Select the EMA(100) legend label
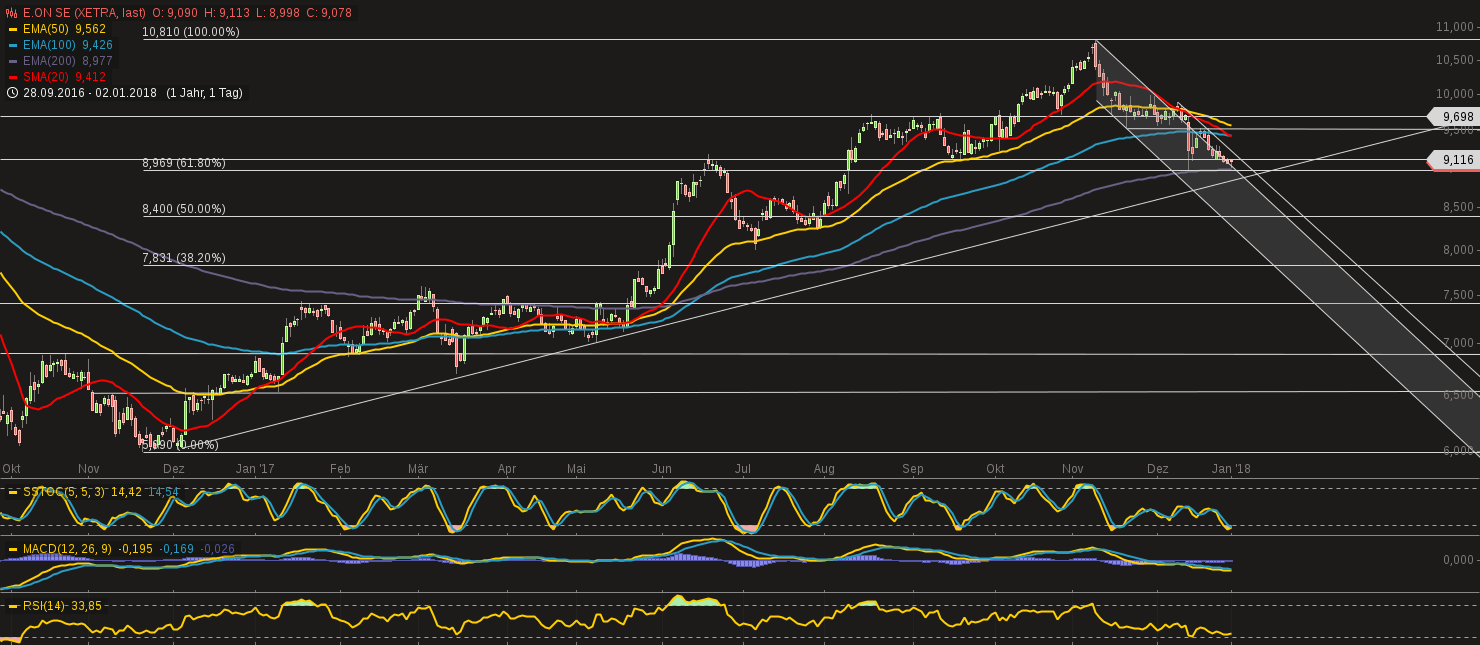The width and height of the screenshot is (1480, 645). [x=49, y=45]
